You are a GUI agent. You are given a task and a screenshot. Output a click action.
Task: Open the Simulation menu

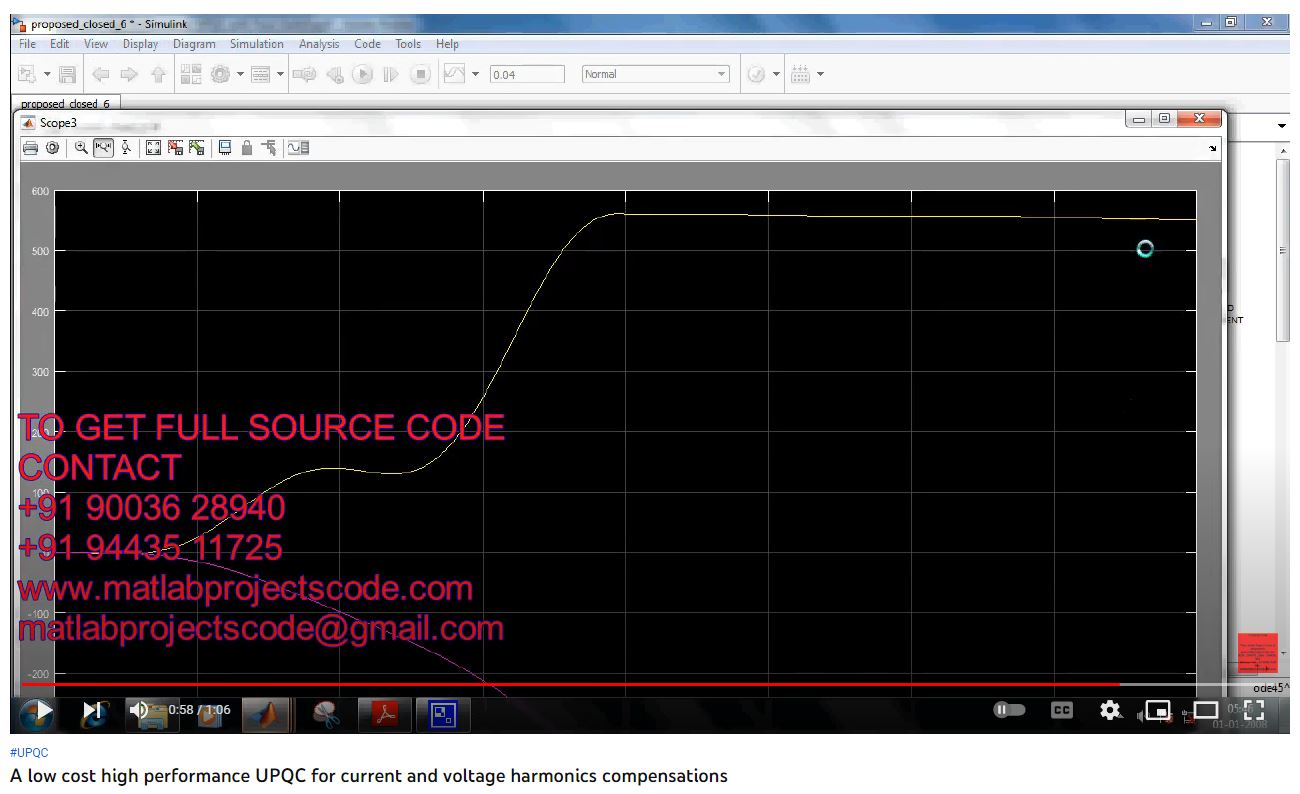256,44
